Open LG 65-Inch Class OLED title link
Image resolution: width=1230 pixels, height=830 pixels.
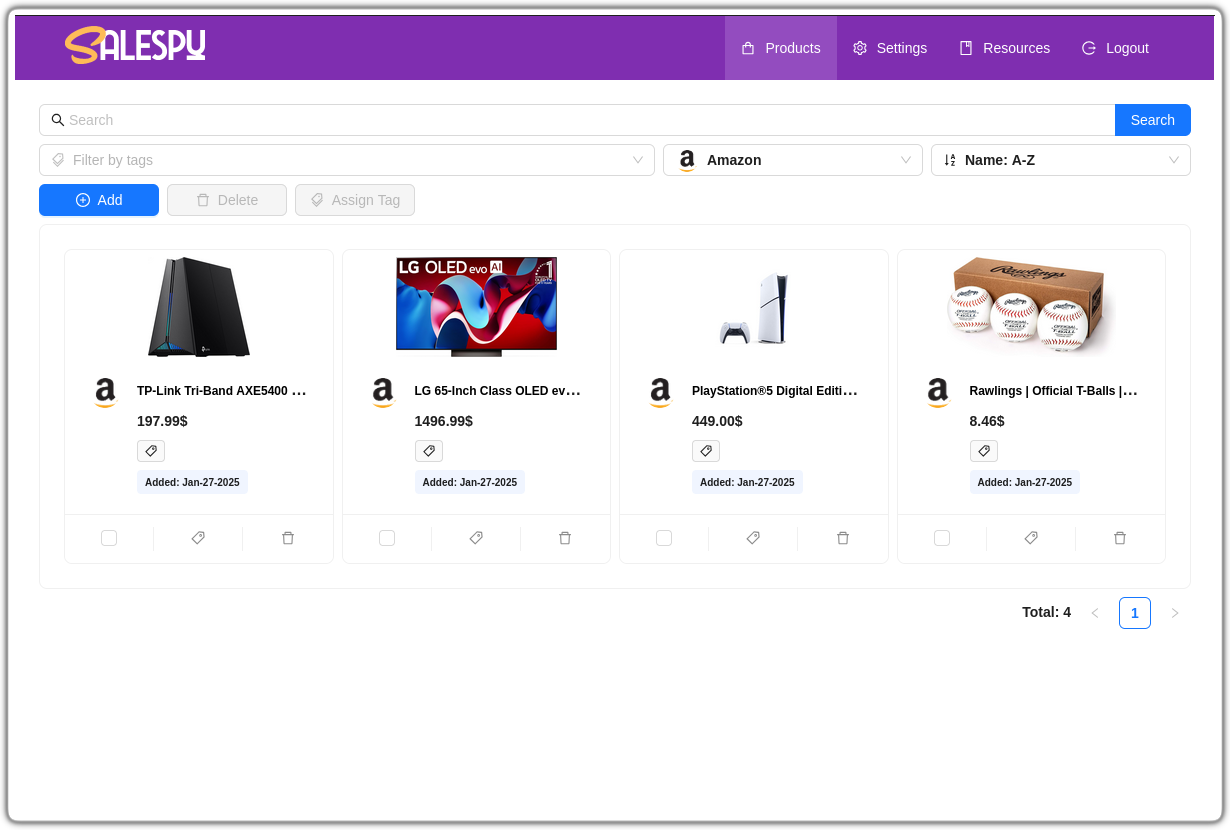pyautogui.click(x=498, y=391)
